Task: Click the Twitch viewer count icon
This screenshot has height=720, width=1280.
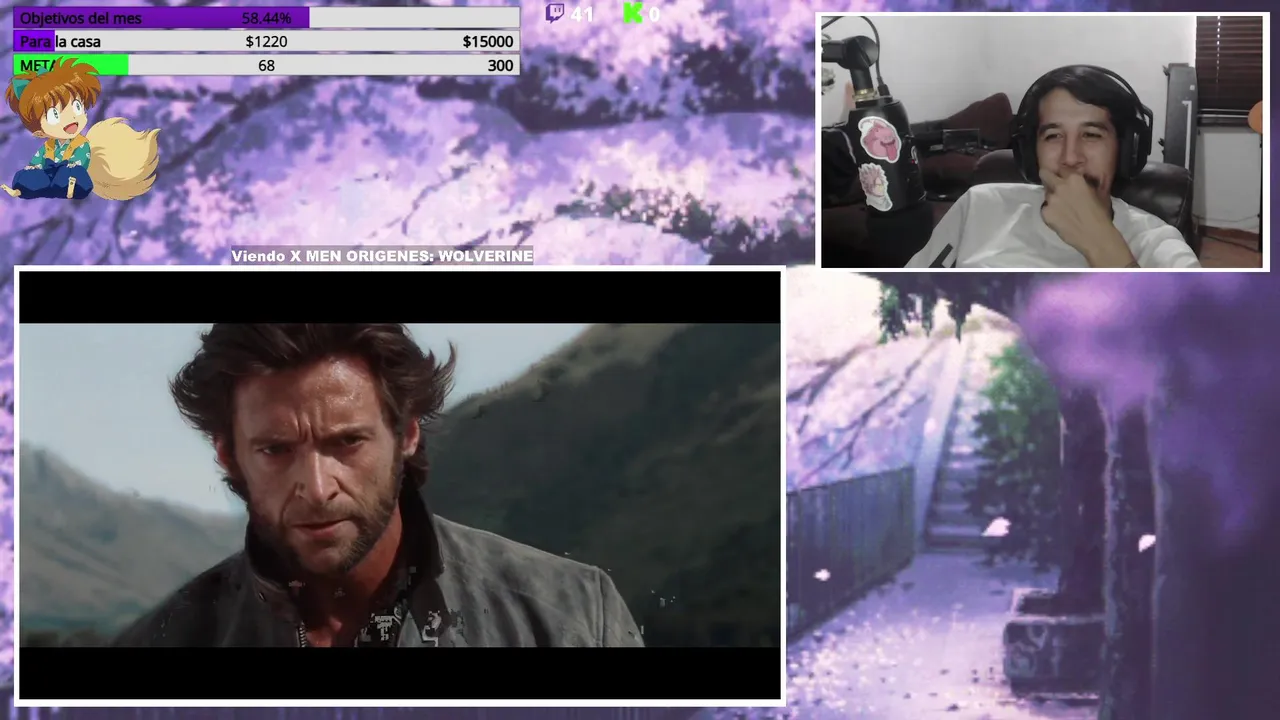Action: point(554,13)
